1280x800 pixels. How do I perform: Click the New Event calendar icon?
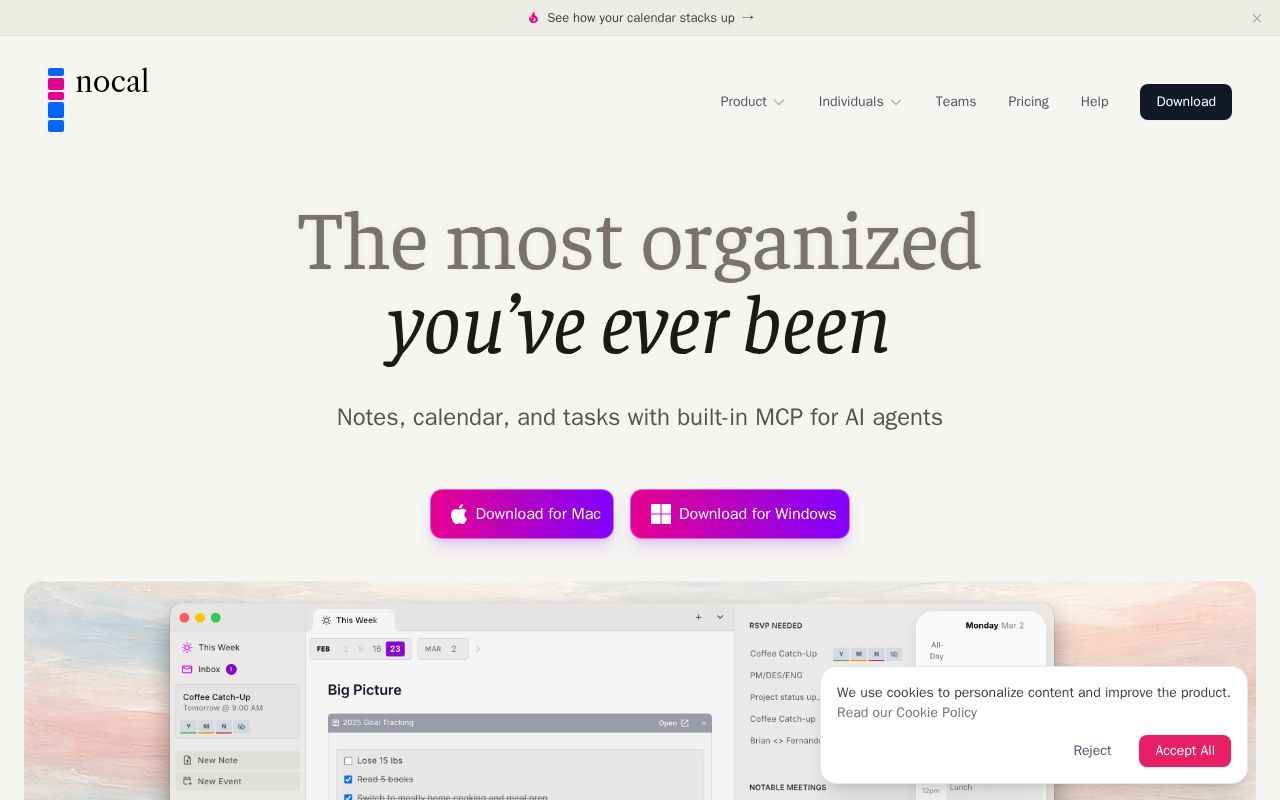[187, 781]
